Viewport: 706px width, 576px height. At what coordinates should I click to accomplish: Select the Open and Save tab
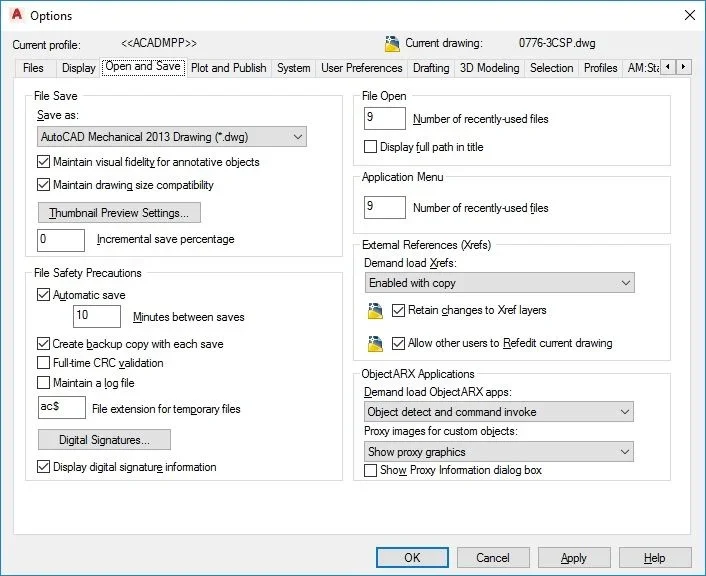pos(143,67)
